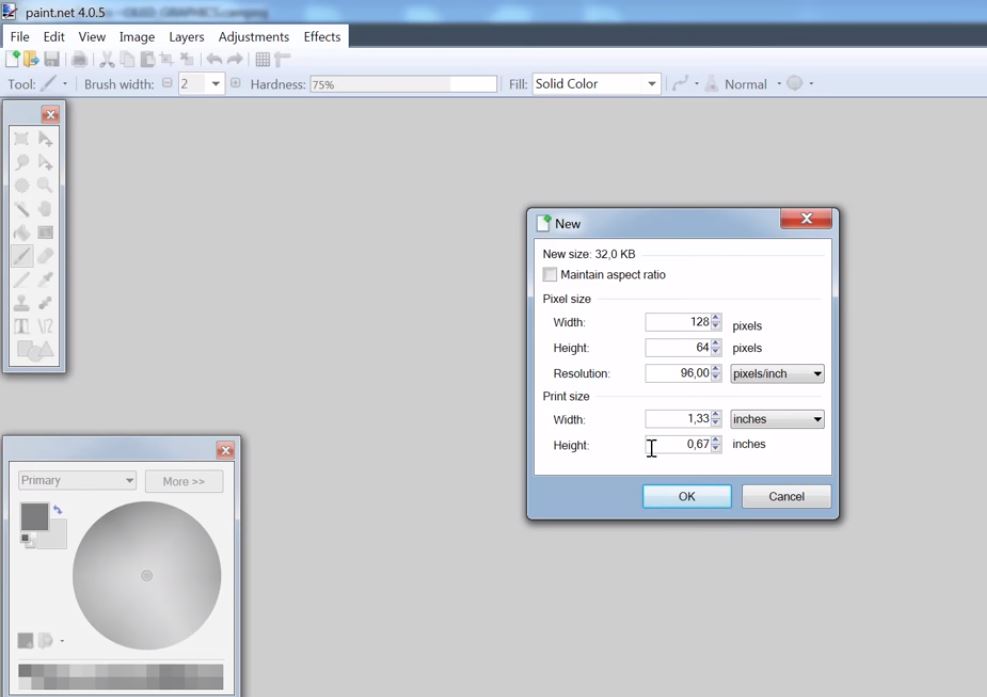
Task: Open the Layers menu
Action: click(186, 37)
